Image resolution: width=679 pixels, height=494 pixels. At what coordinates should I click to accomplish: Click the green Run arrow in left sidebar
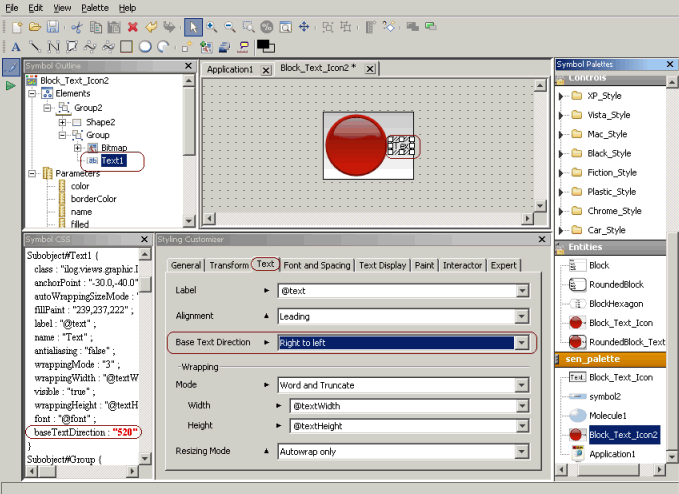click(11, 87)
